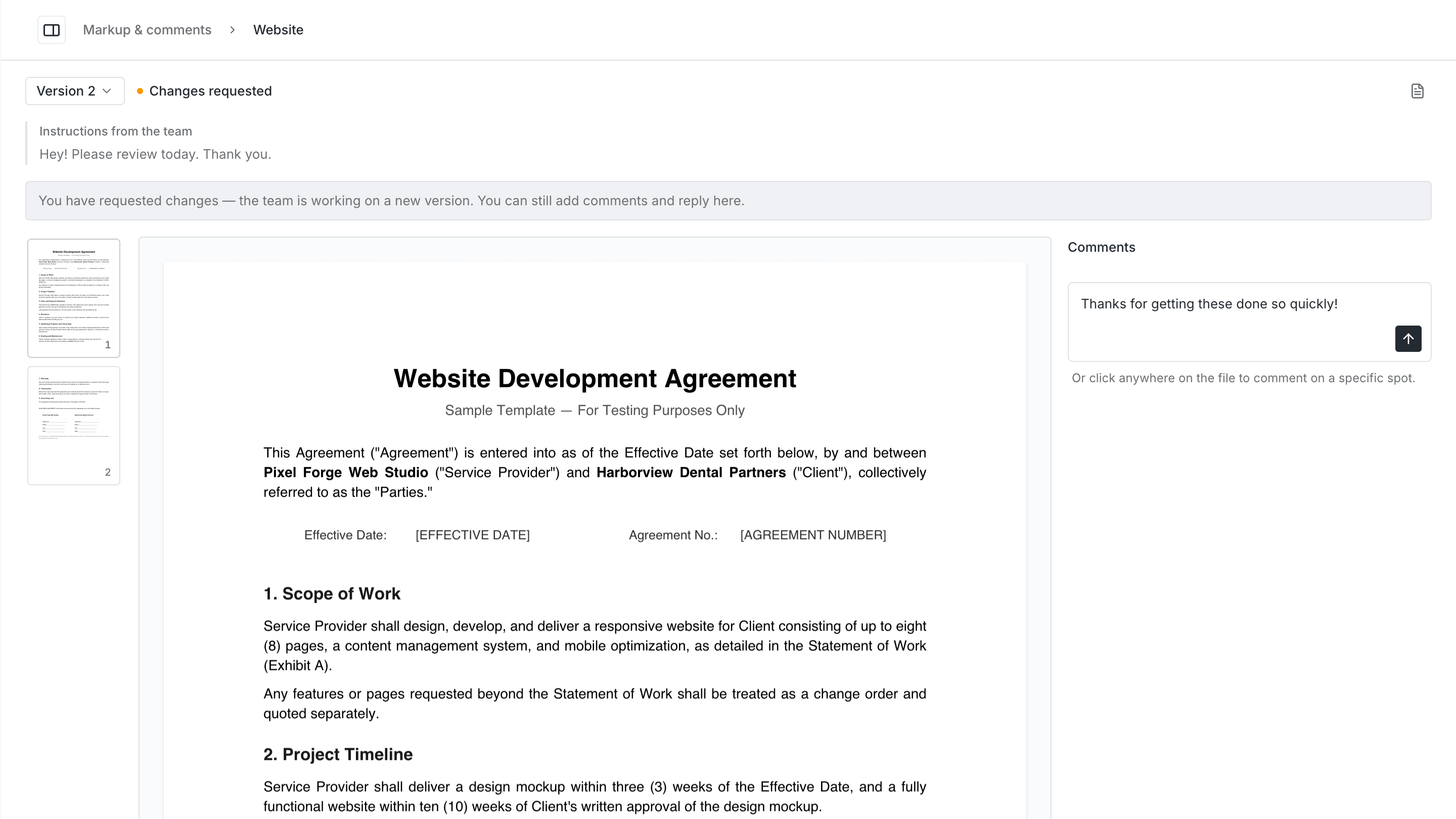Screen dimensions: 1456x819
Task: Click the 'Hey! Please review today' message
Action: 155,154
